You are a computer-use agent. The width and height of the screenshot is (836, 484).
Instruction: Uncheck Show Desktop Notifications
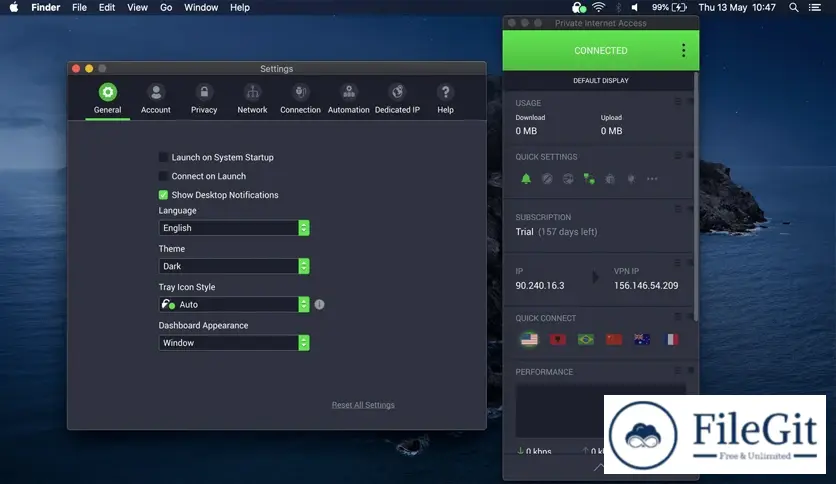pos(163,195)
